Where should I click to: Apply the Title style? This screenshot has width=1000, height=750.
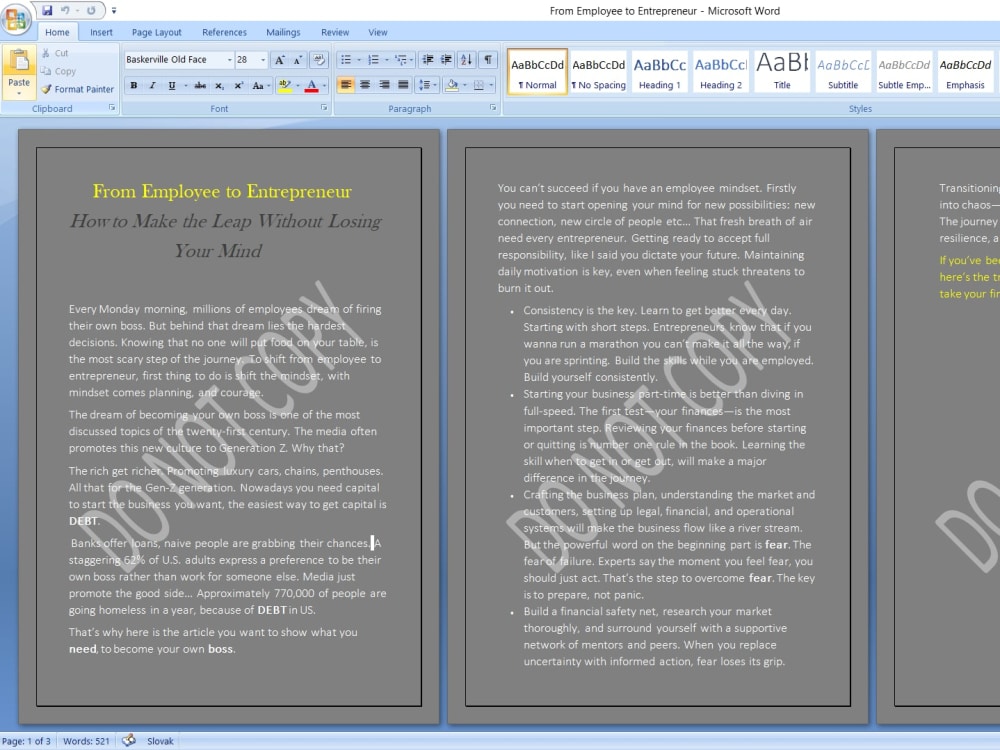[x=782, y=72]
